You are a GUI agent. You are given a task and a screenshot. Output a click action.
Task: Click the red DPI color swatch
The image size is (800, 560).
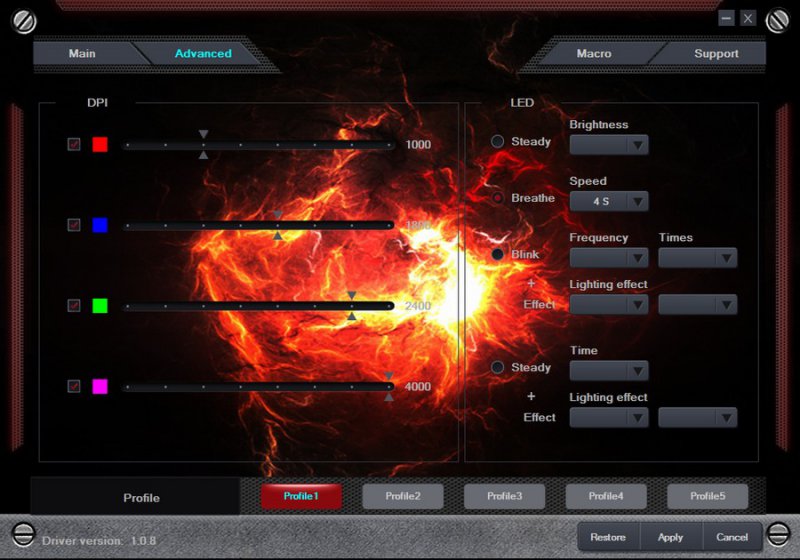[x=100, y=144]
